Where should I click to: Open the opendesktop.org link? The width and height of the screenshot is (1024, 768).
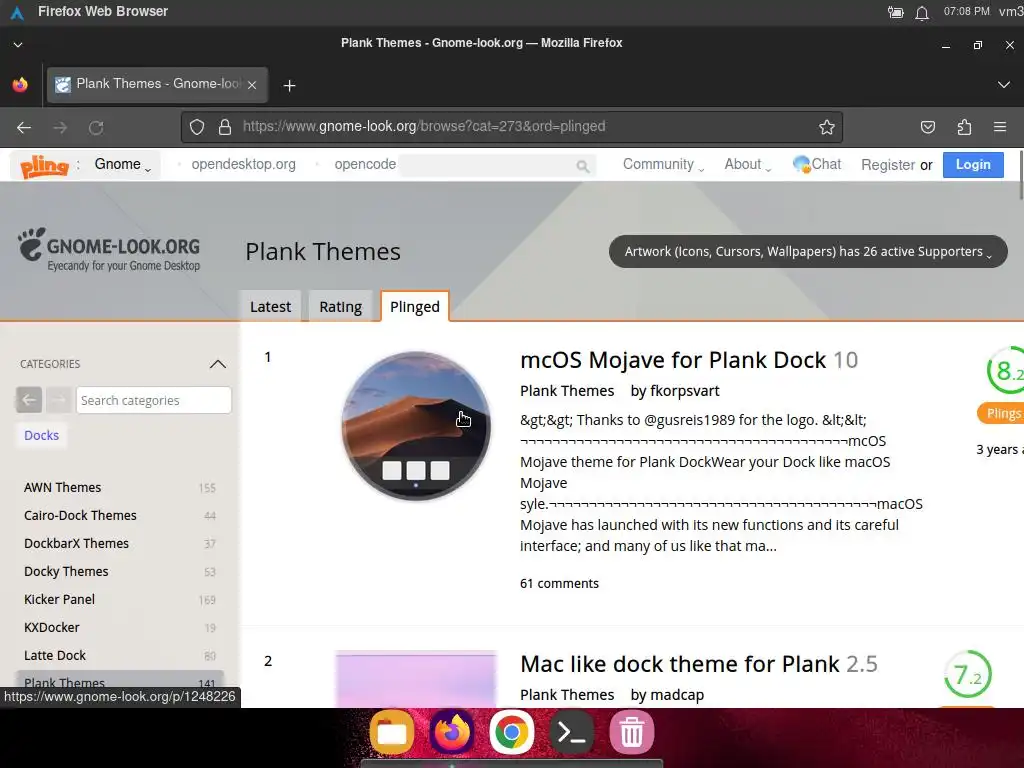tap(243, 164)
